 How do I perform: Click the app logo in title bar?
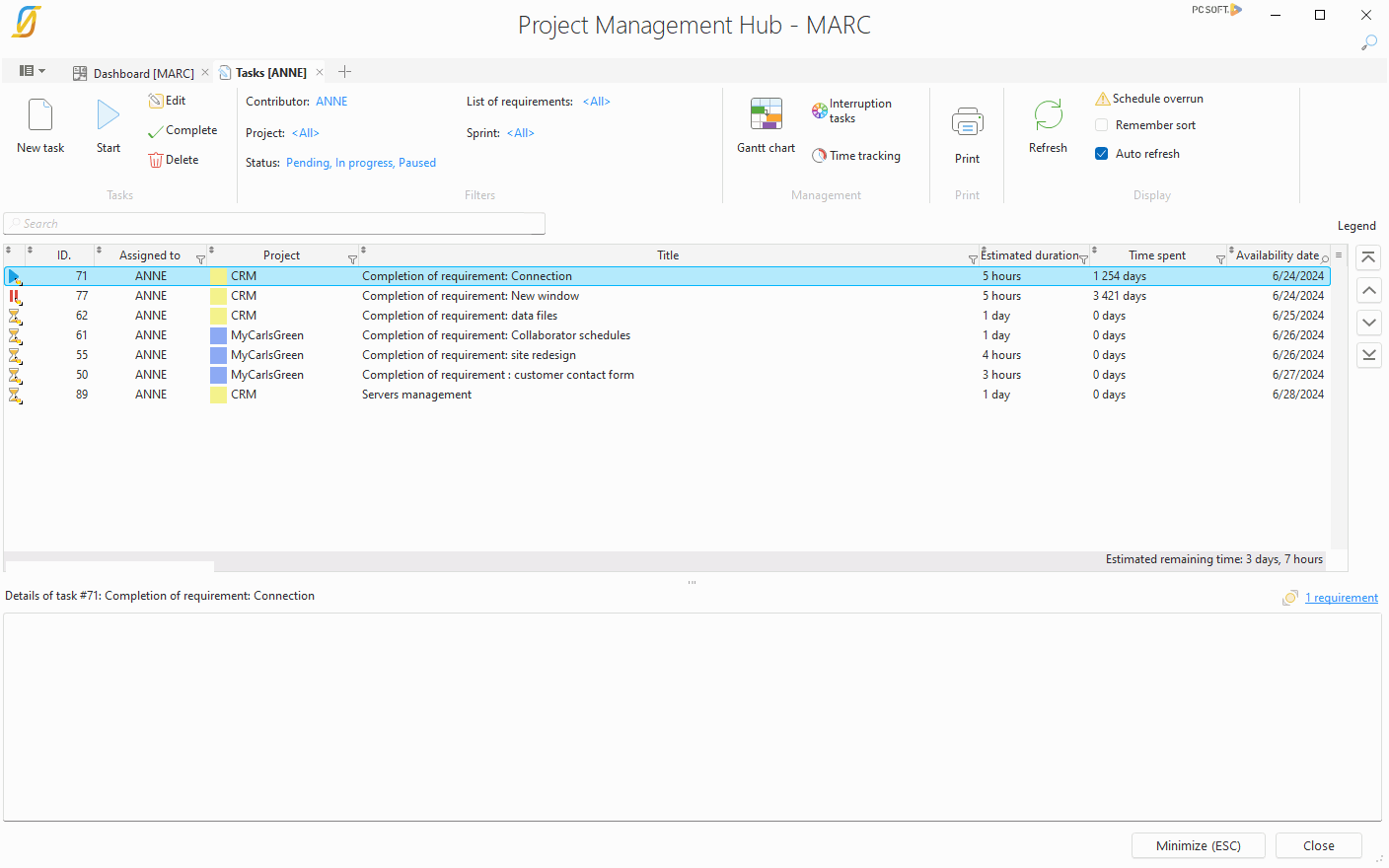(27, 22)
